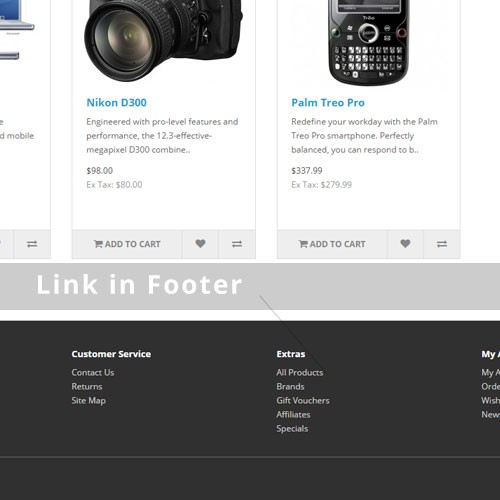
Task: Add Palm Treo Pro to cart
Action: tap(332, 244)
